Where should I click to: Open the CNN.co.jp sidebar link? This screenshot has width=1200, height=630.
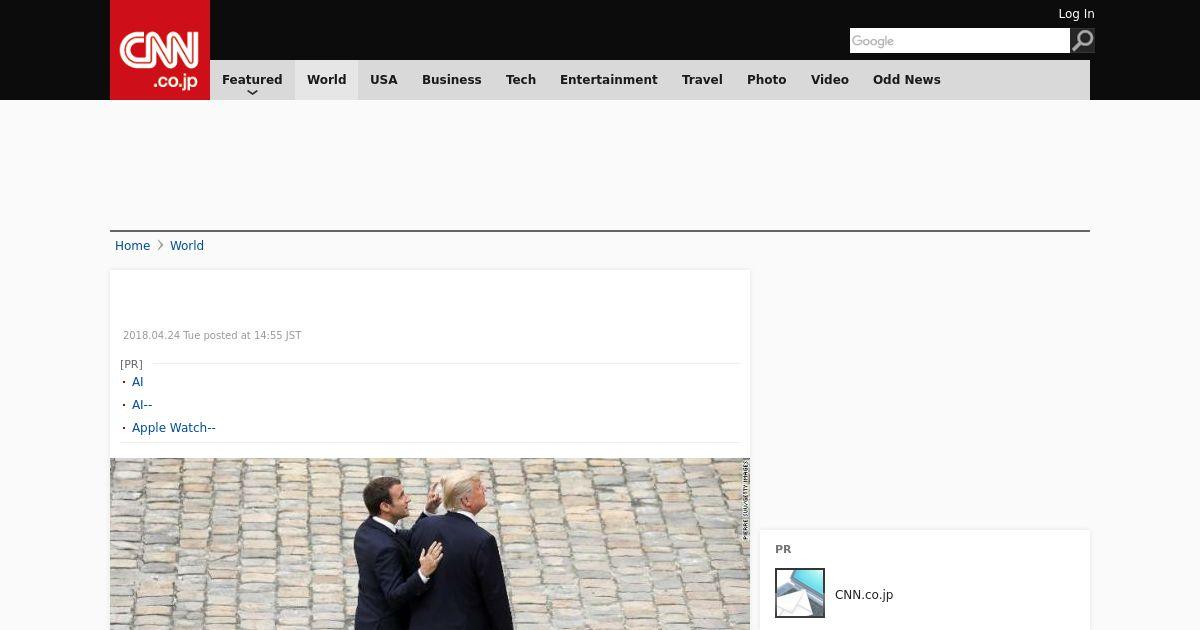[x=864, y=595]
